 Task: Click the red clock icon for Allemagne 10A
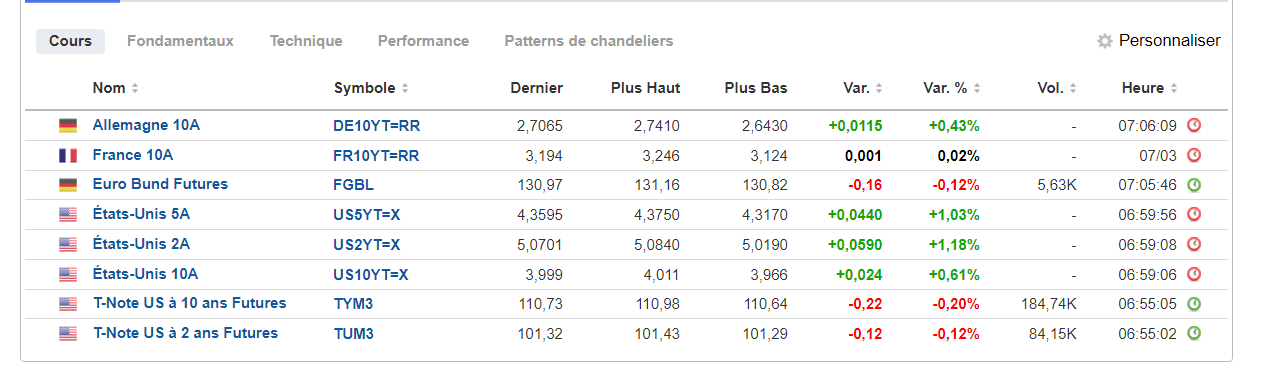pyautogui.click(x=1193, y=126)
